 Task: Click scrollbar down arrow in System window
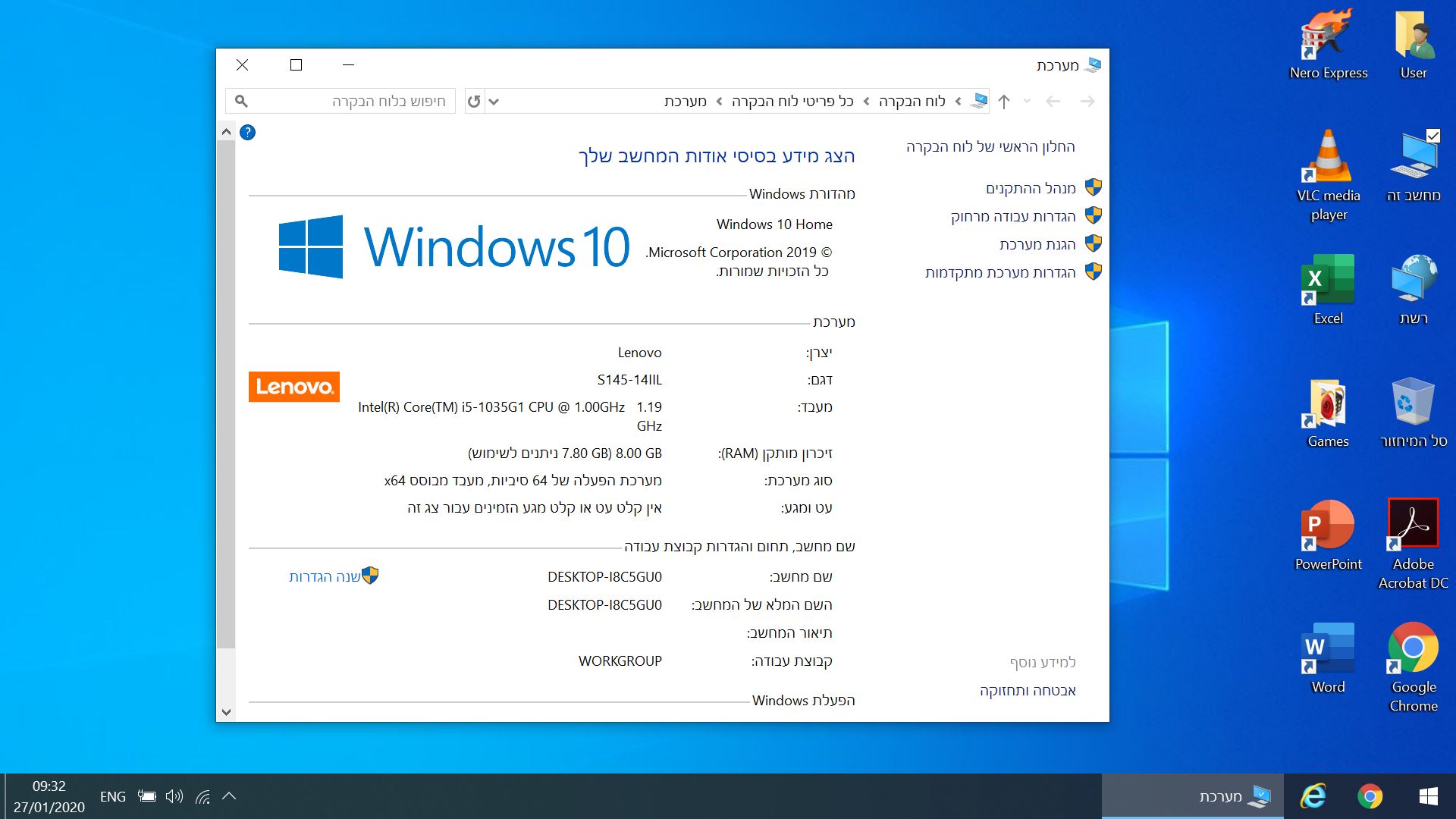click(226, 712)
